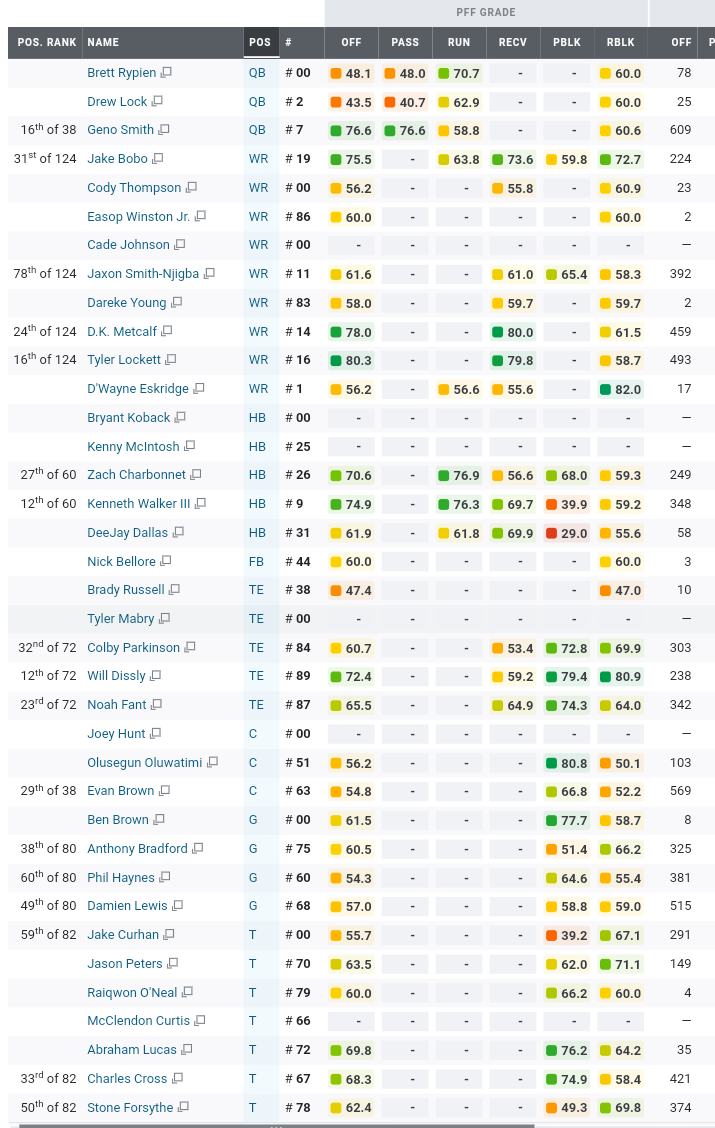The image size is (715, 1128).
Task: Sort by PASS grade column header
Action: 405,42
